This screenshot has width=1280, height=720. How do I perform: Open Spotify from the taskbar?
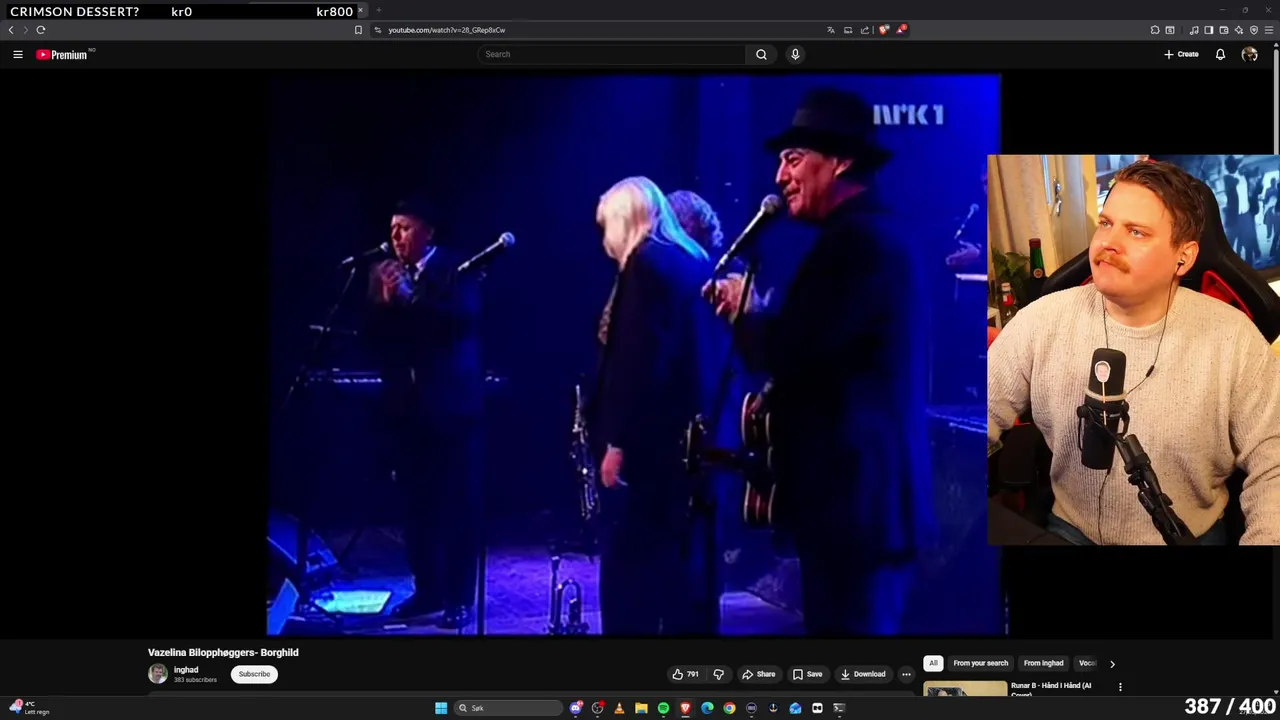(663, 708)
